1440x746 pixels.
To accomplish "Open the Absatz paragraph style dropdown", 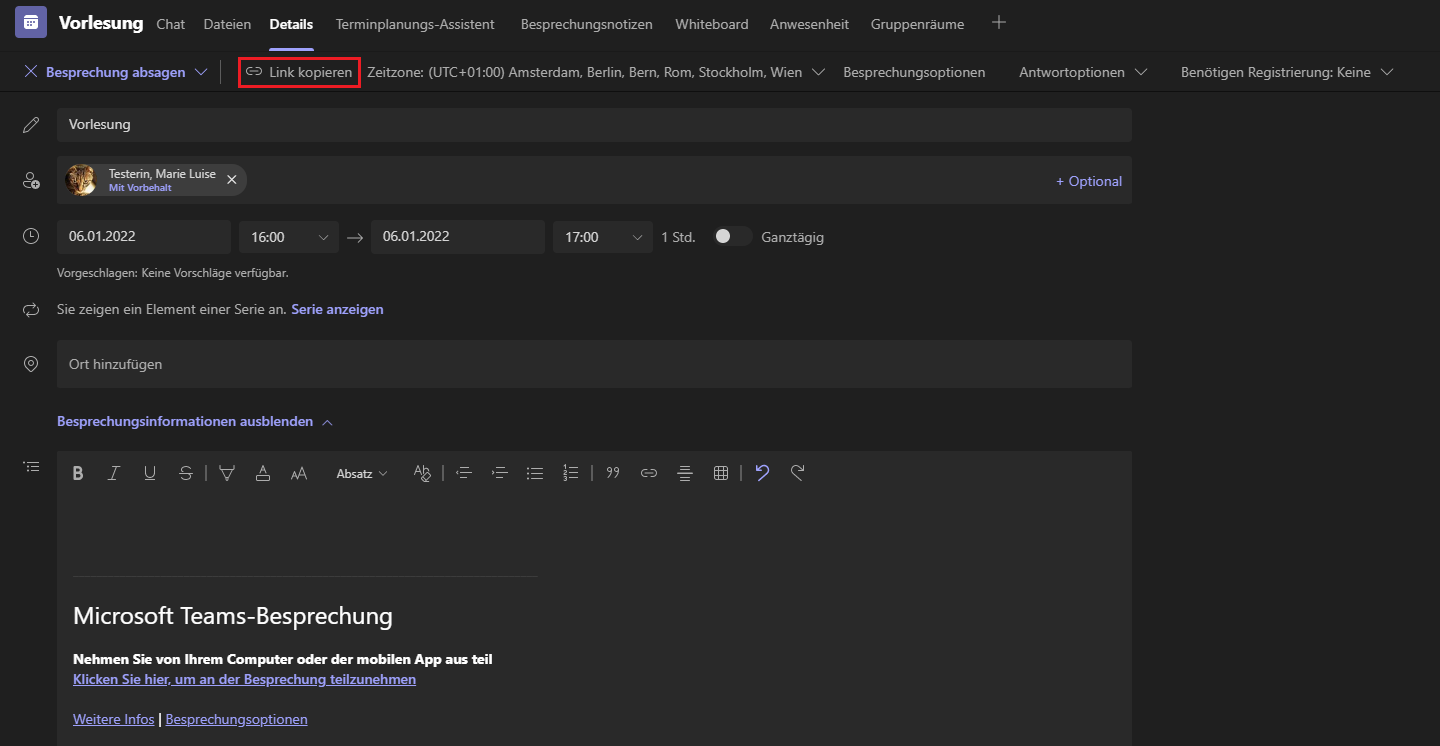I will pyautogui.click(x=362, y=473).
